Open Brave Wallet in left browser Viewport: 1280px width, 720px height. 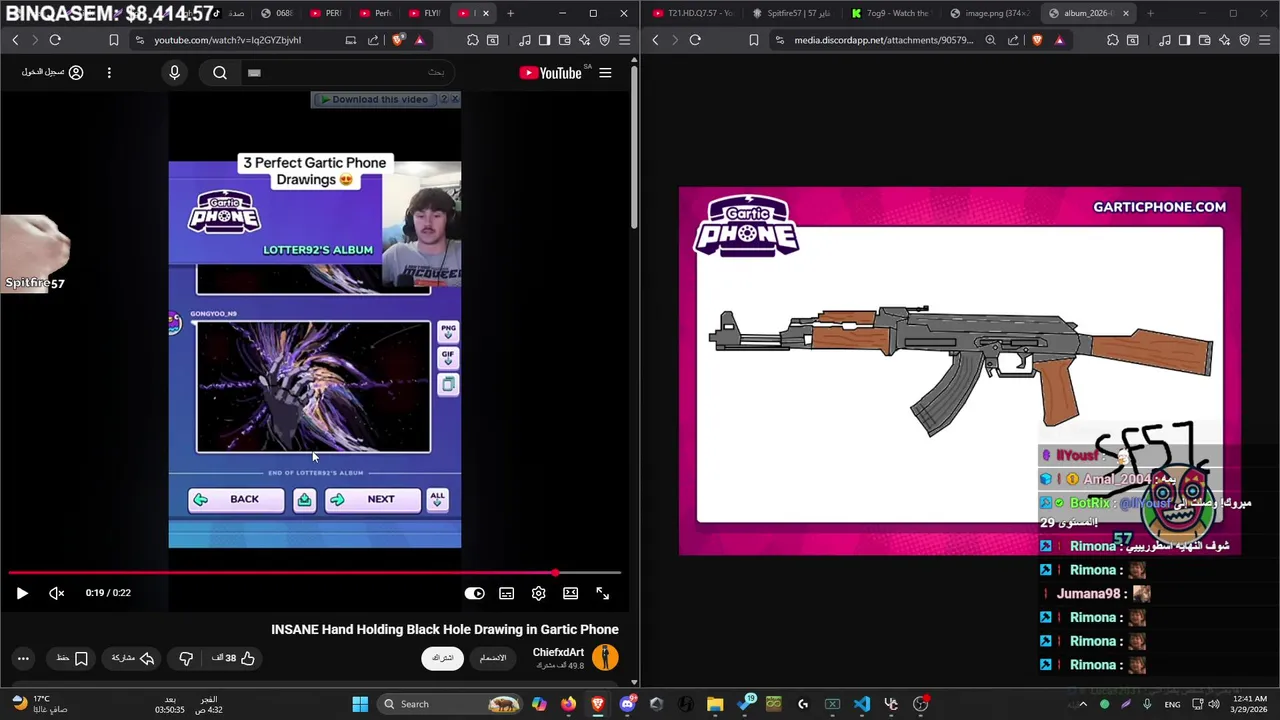point(564,40)
